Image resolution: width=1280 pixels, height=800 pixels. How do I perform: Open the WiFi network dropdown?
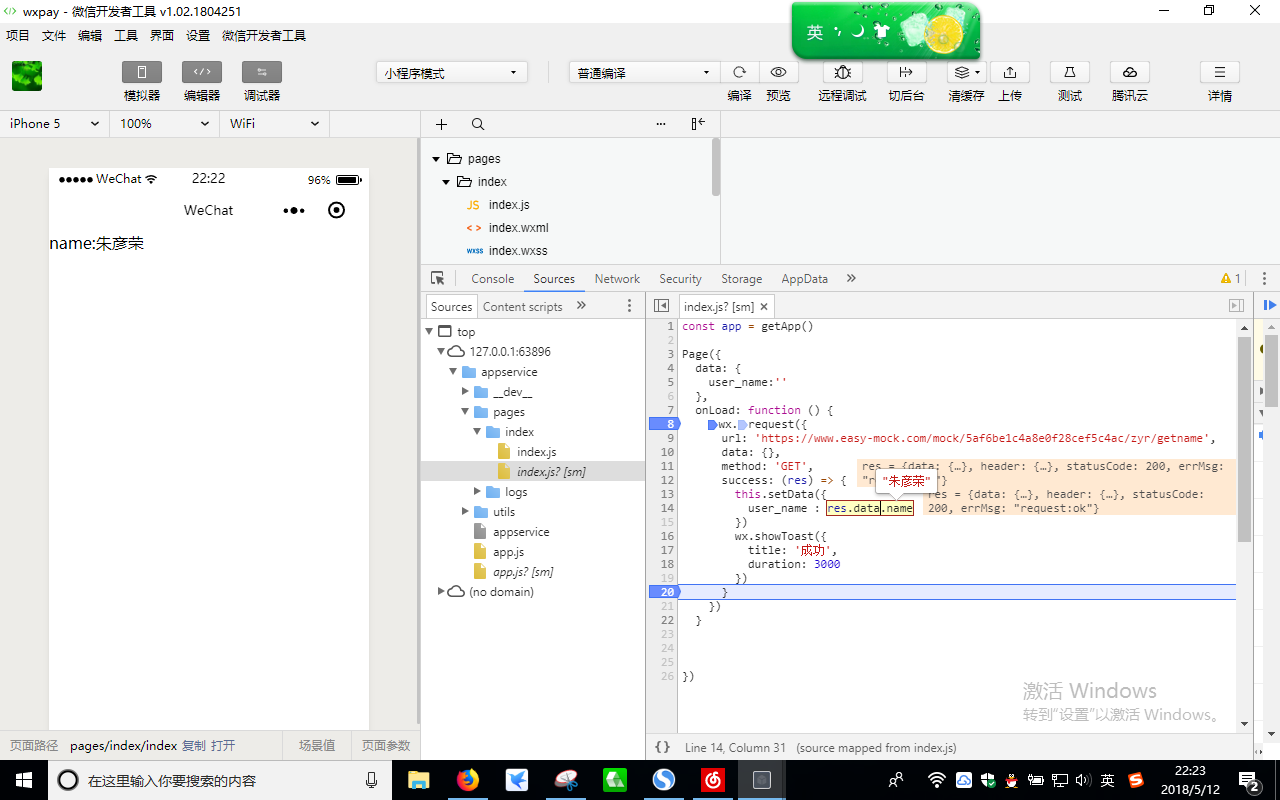[x=274, y=124]
